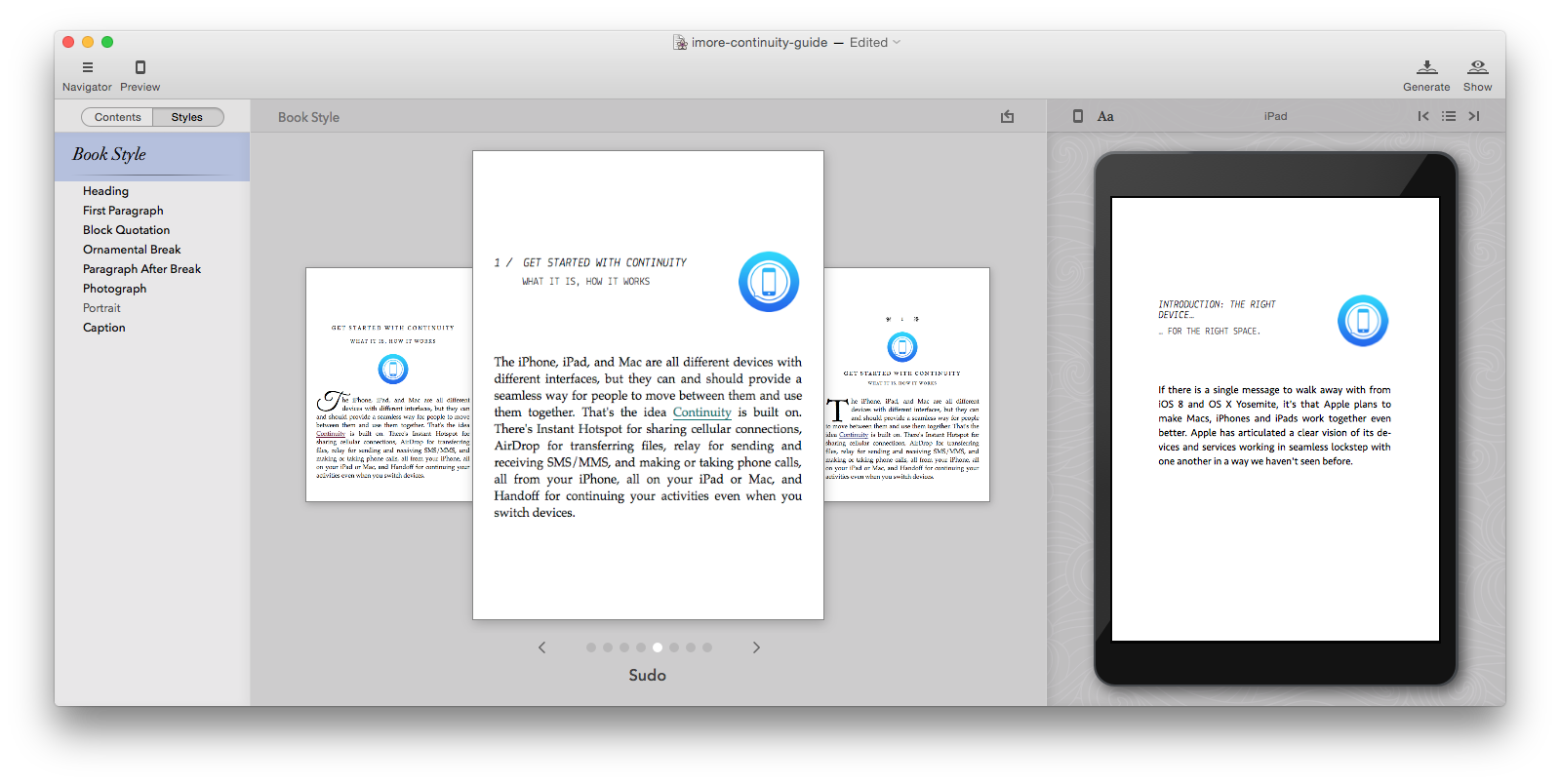Select the currently active white page dot
The width and height of the screenshot is (1560, 784).
click(658, 647)
